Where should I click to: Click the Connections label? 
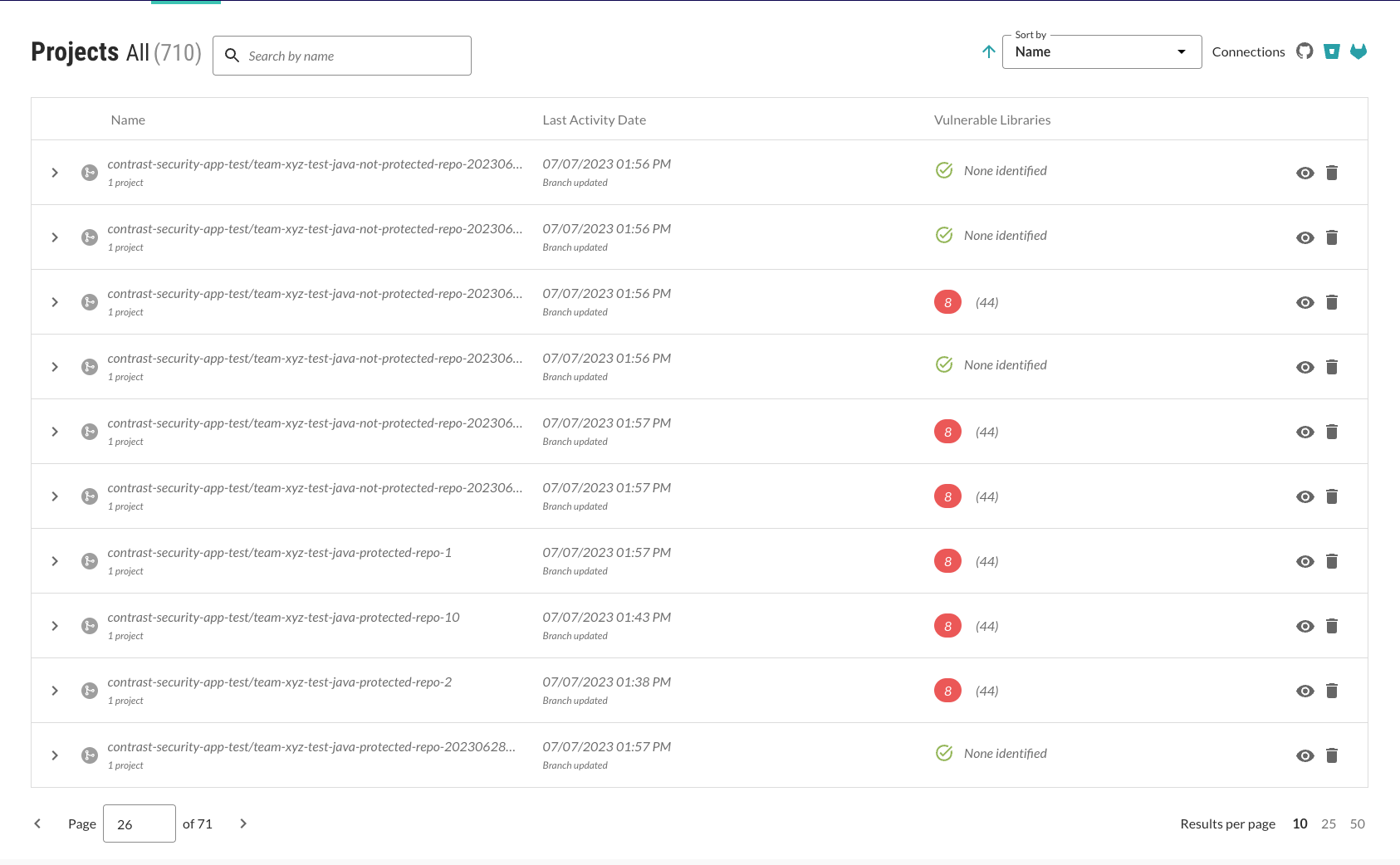point(1248,51)
